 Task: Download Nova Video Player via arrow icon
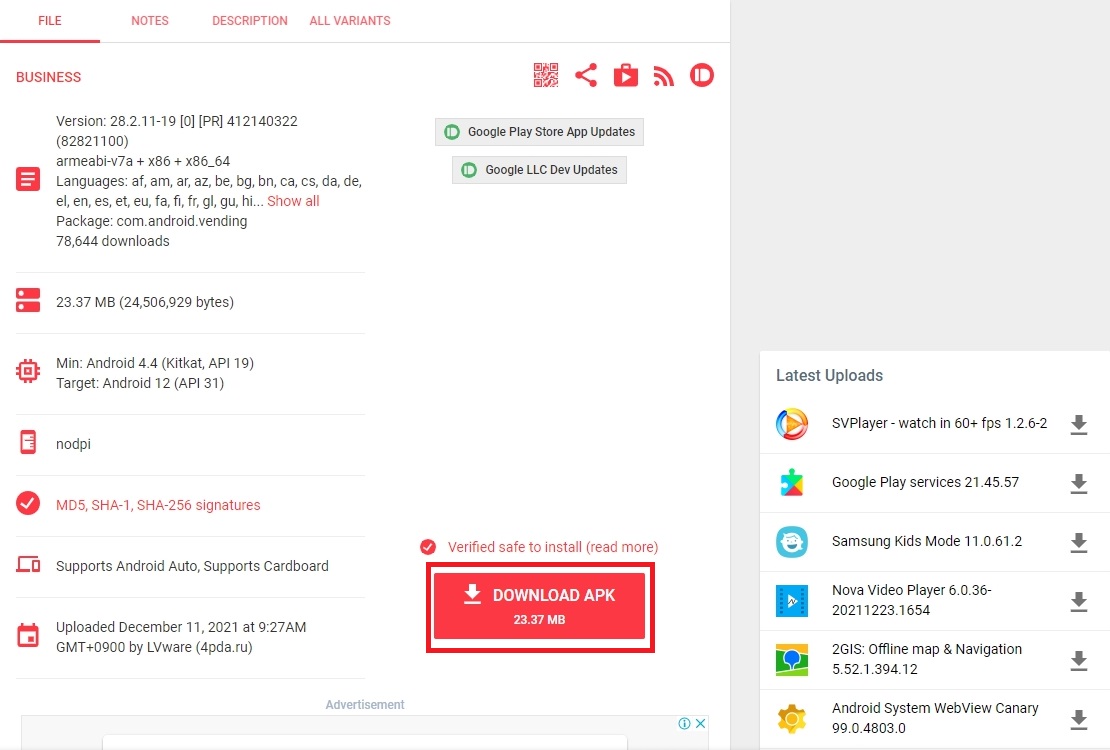pos(1078,601)
